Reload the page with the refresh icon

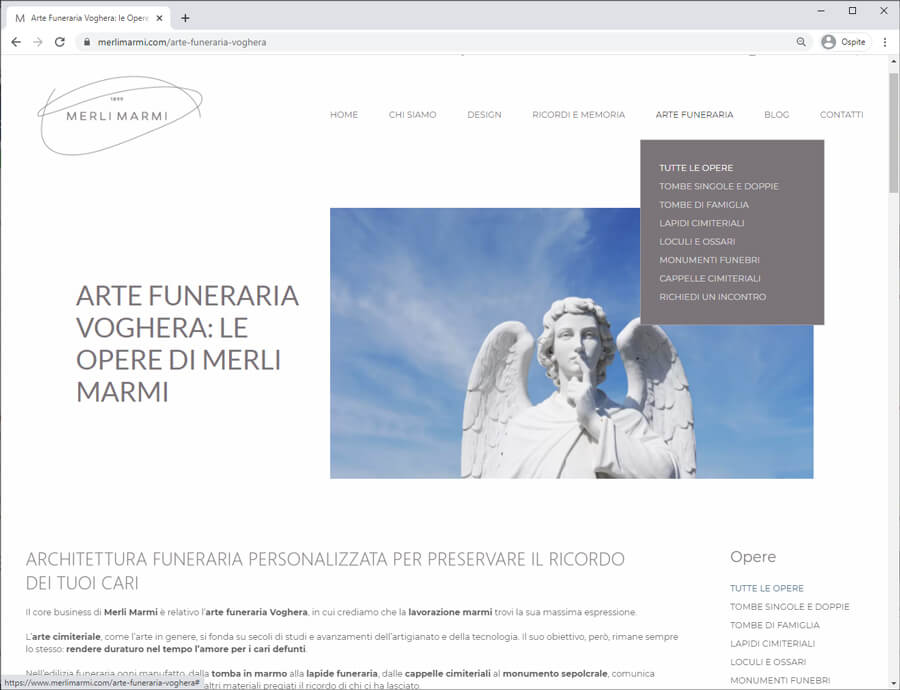pyautogui.click(x=60, y=42)
